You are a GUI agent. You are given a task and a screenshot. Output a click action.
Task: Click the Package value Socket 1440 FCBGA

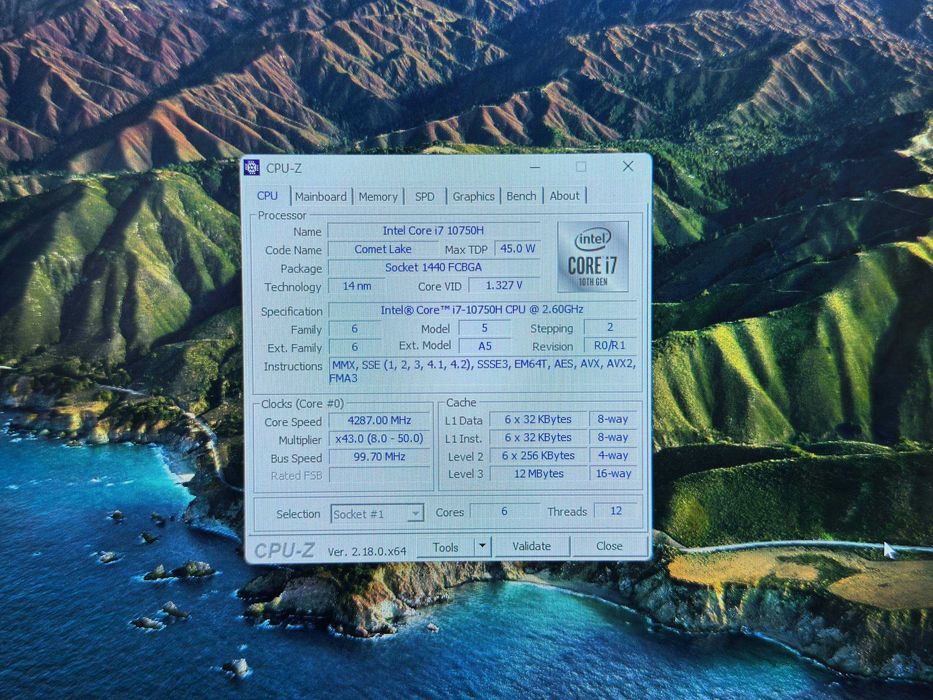433,267
